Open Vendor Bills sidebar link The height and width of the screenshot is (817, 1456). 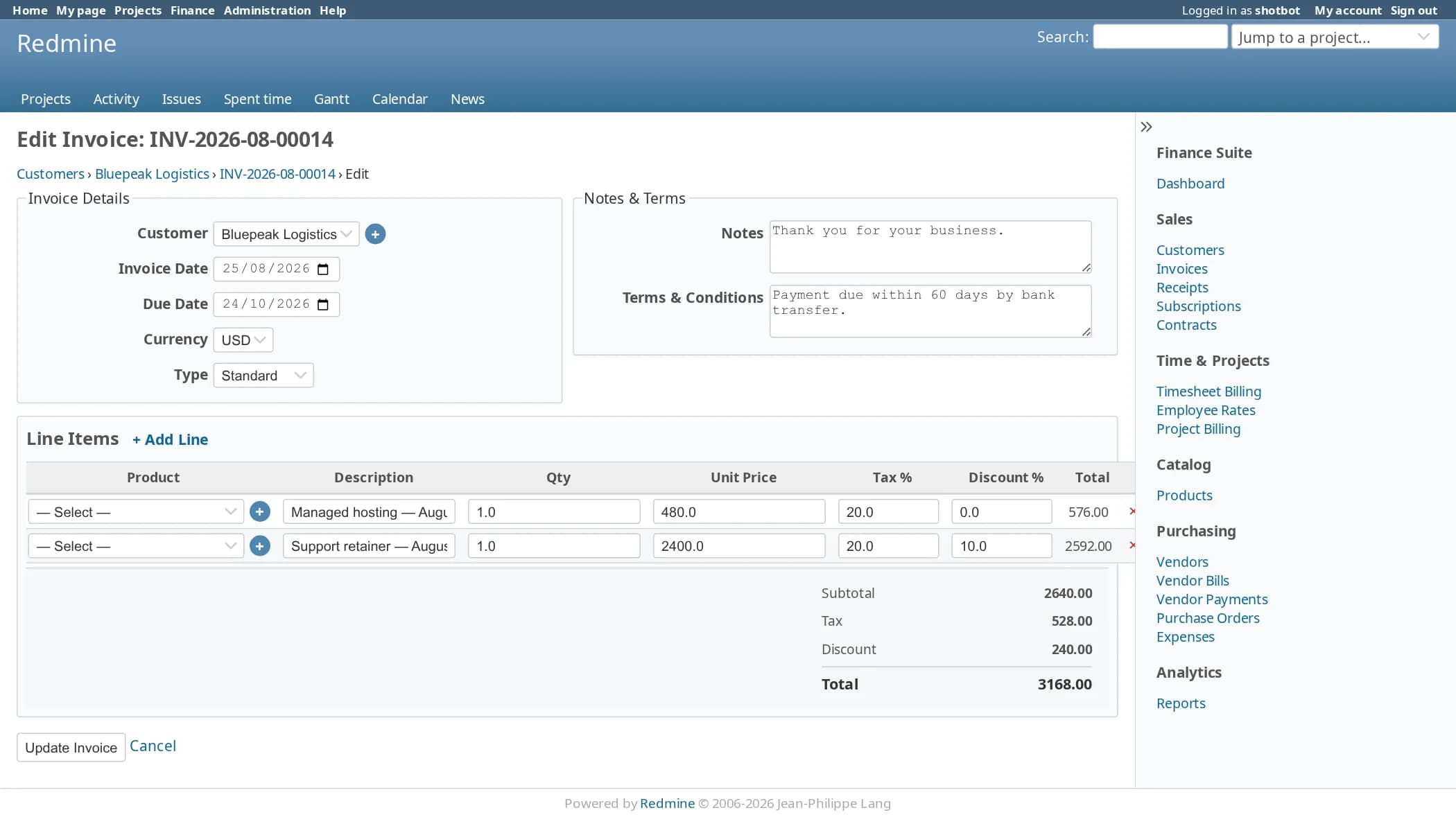point(1193,581)
